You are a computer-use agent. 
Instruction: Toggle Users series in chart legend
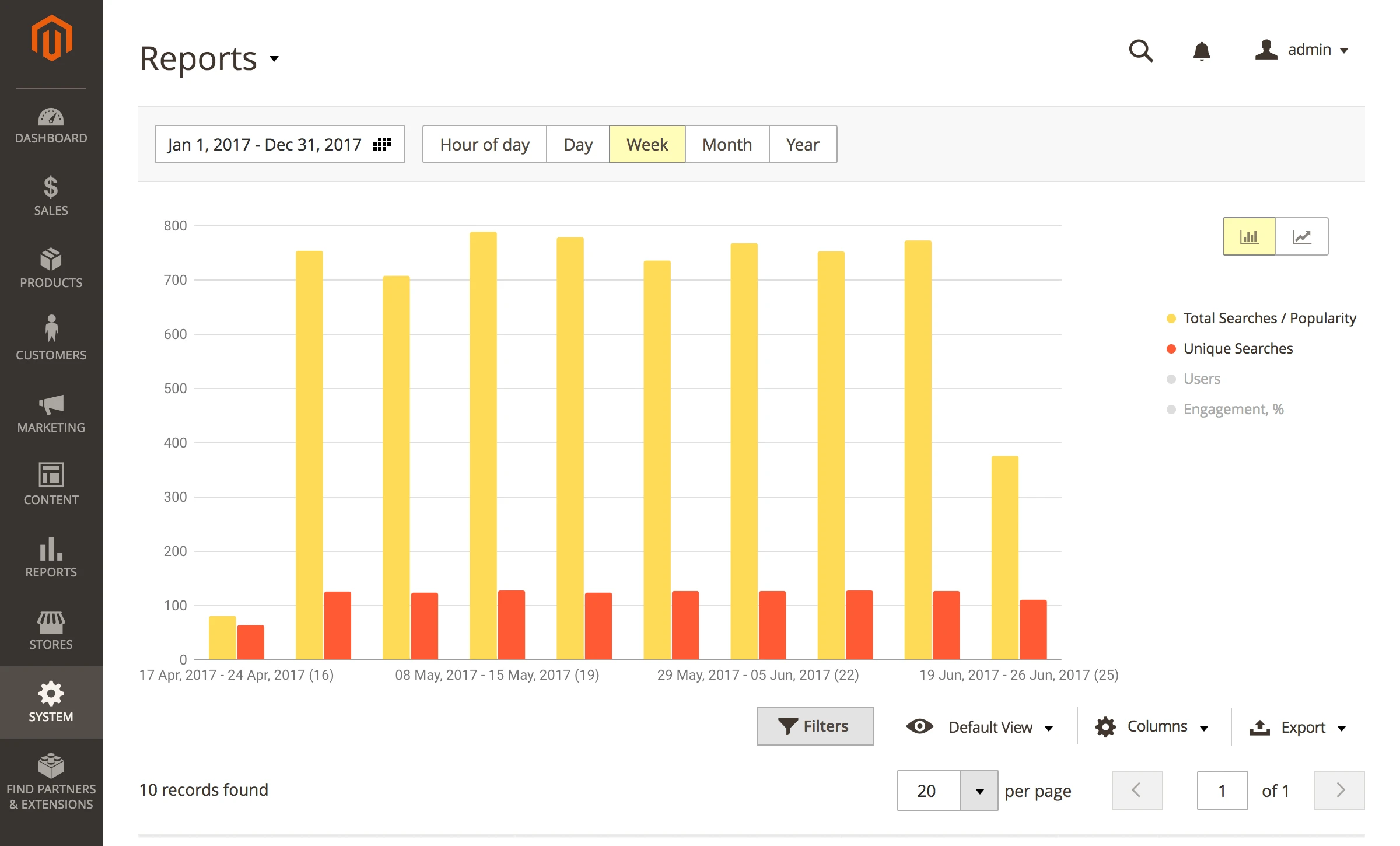(x=1201, y=379)
